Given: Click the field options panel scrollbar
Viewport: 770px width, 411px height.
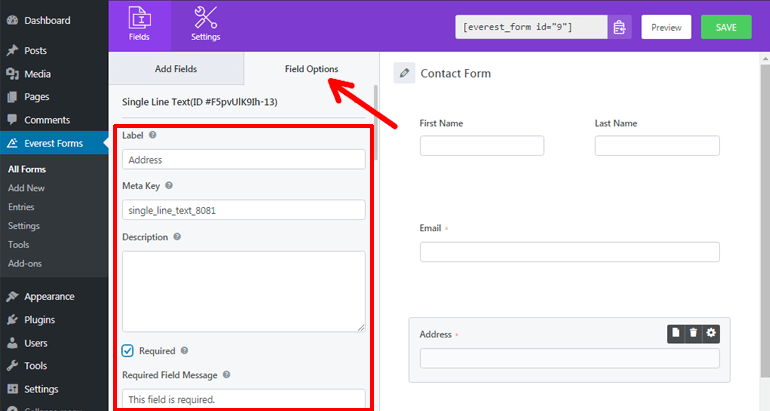Looking at the screenshot, I should pyautogui.click(x=376, y=123).
